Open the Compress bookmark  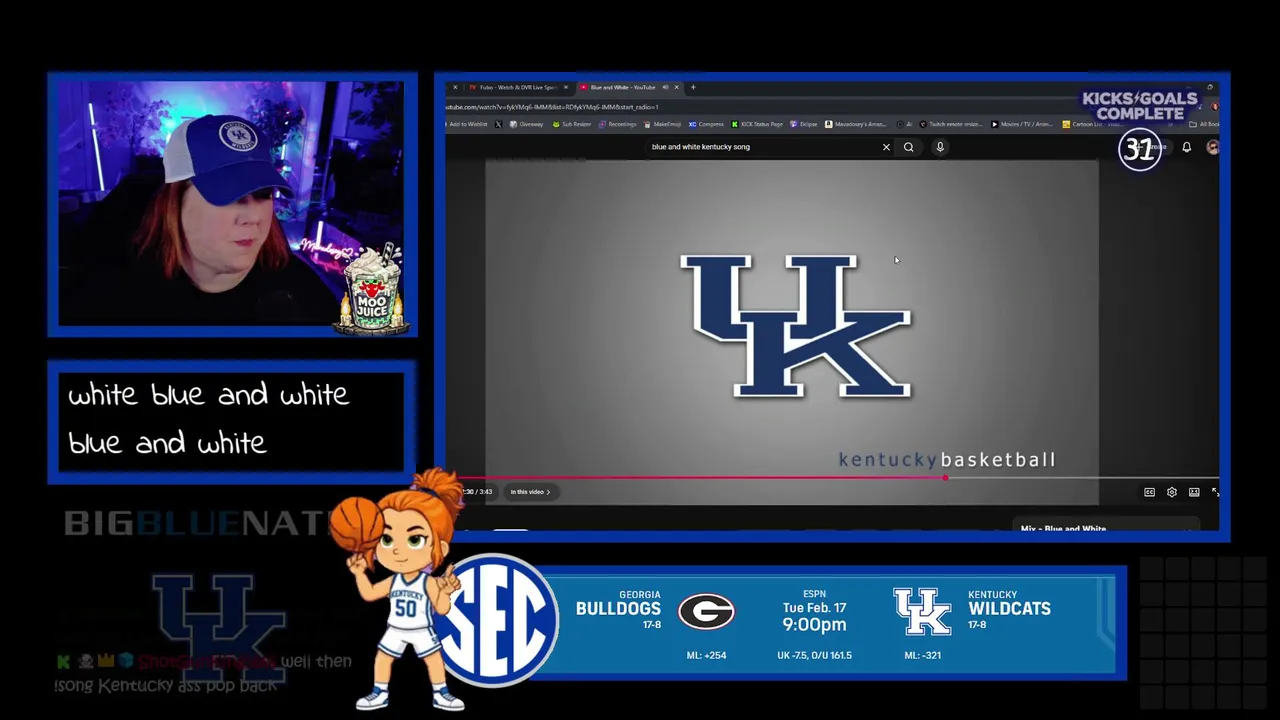706,124
